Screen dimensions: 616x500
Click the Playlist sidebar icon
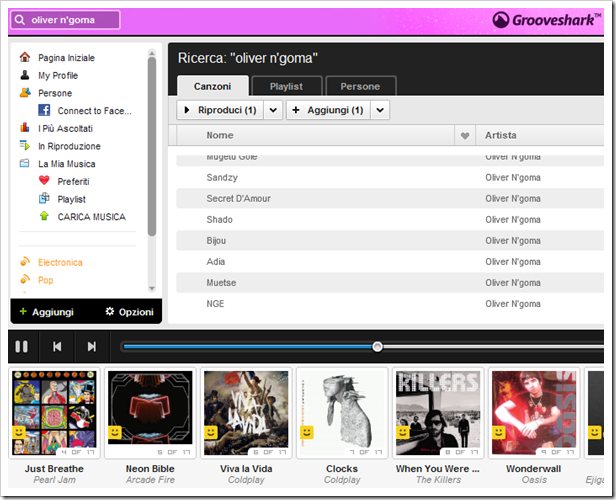44,198
